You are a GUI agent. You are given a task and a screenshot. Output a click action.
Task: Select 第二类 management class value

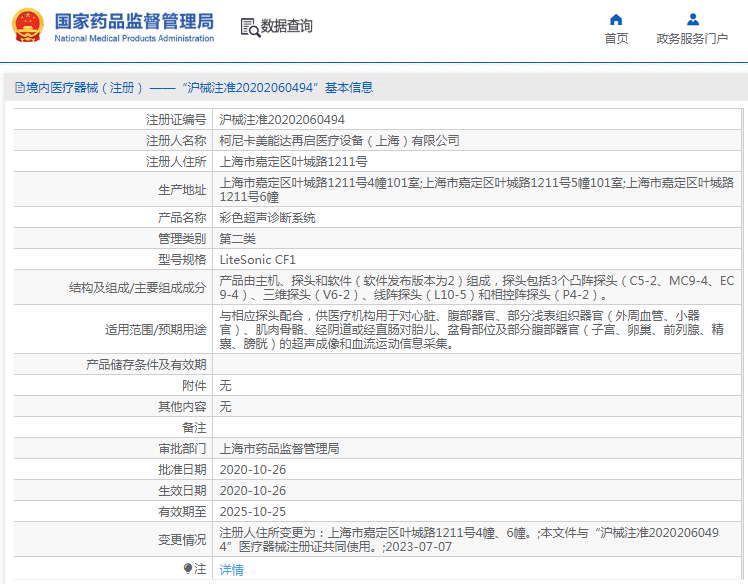(238, 239)
